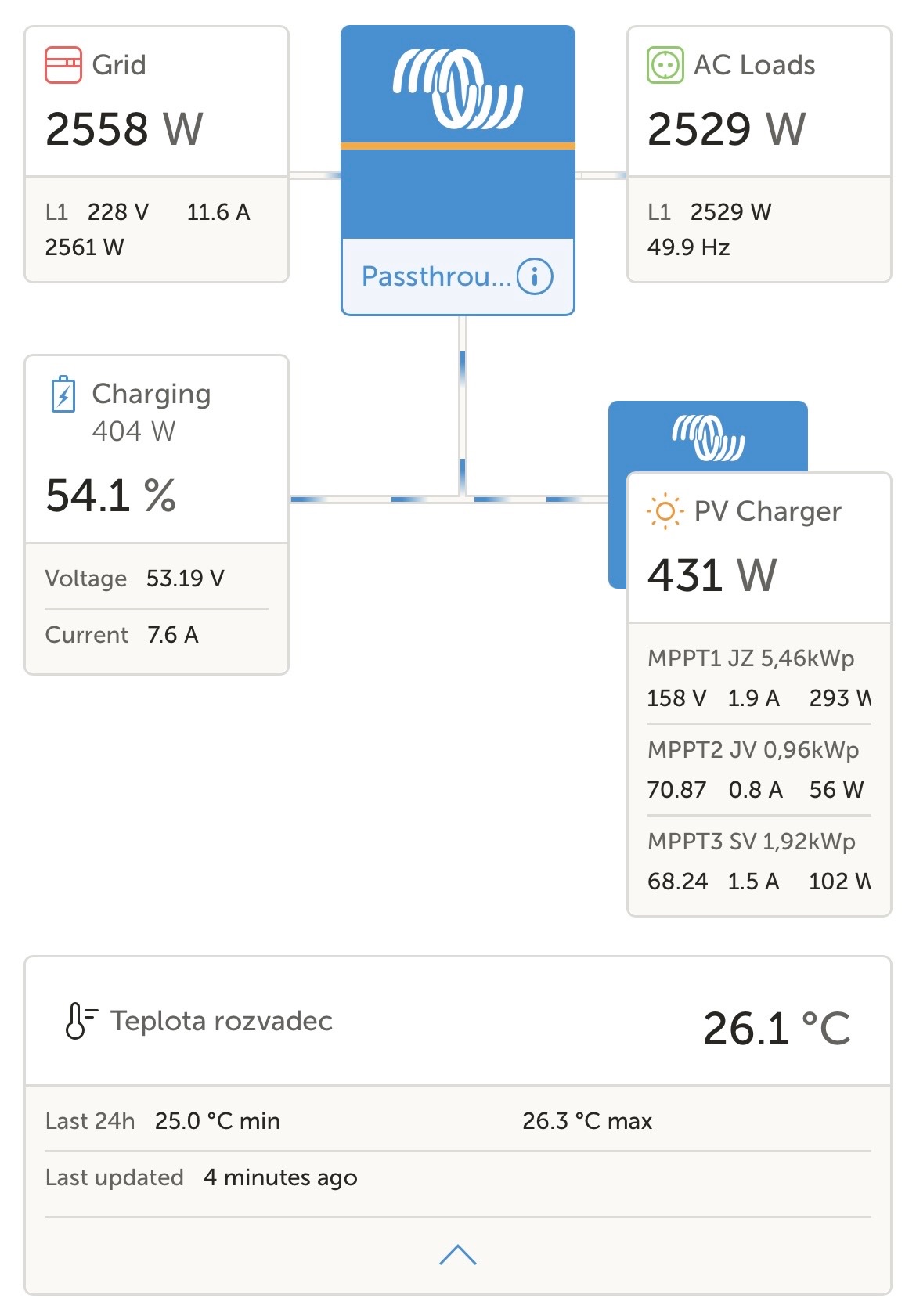Click the PV Charger sun icon
The image size is (916, 1316).
pyautogui.click(x=665, y=511)
